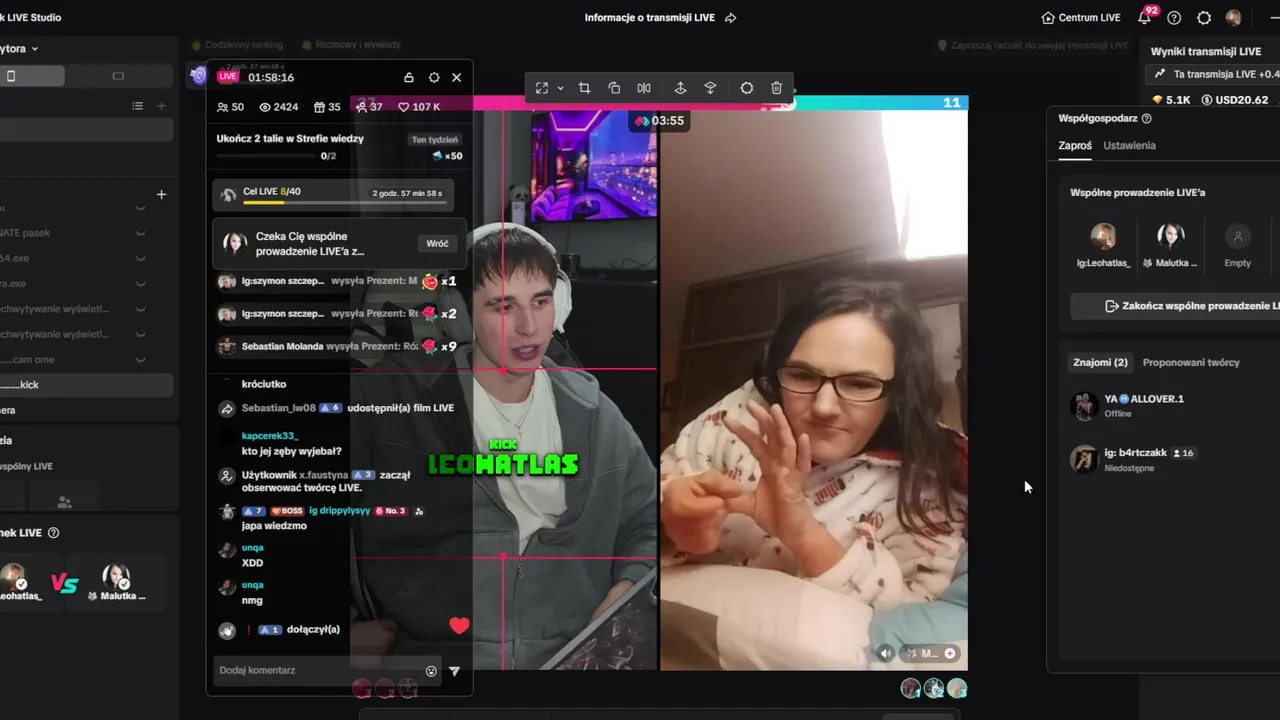1280x720 pixels.
Task: Select the crop tool in source toolbar
Action: [584, 88]
